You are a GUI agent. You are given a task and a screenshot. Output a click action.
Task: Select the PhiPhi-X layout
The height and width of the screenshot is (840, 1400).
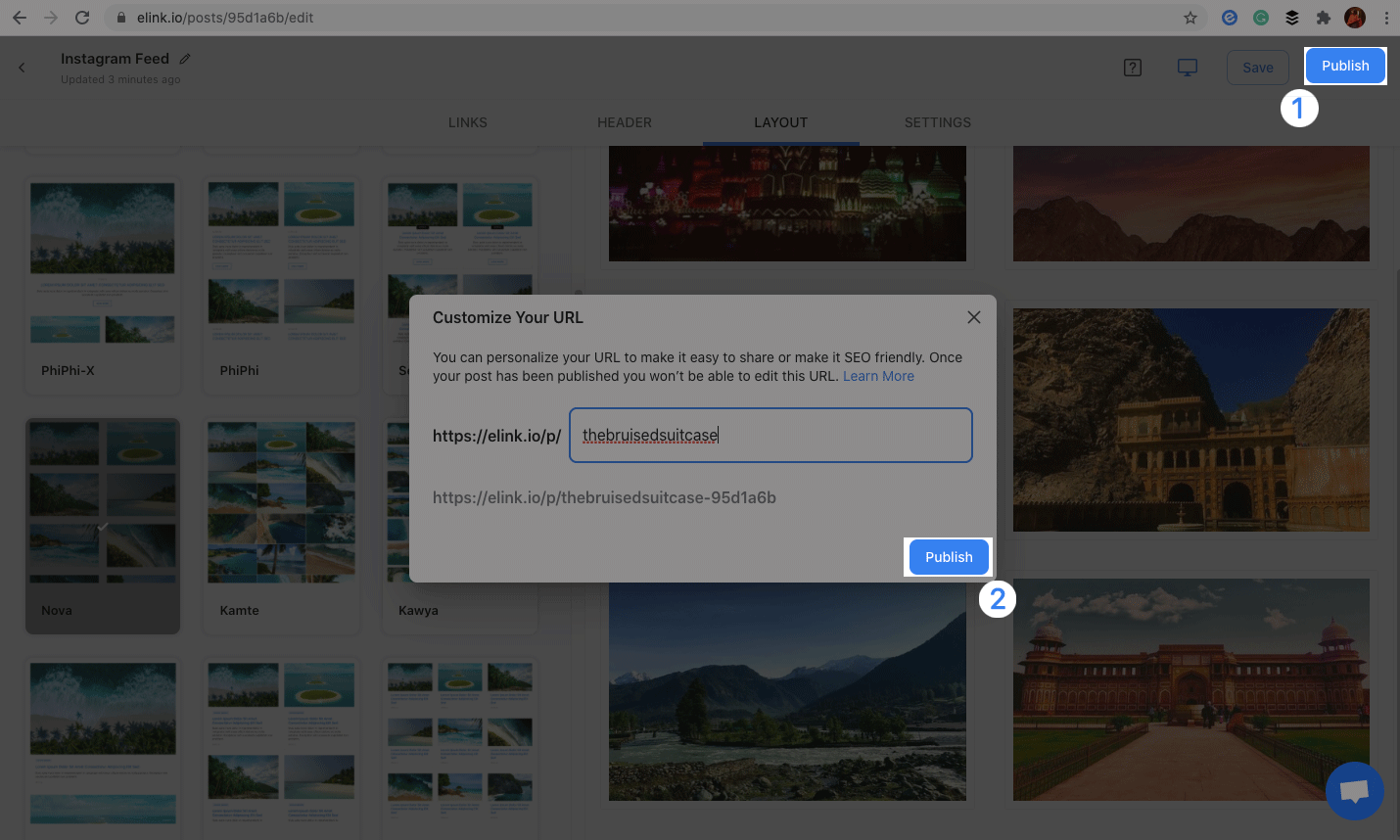click(103, 285)
